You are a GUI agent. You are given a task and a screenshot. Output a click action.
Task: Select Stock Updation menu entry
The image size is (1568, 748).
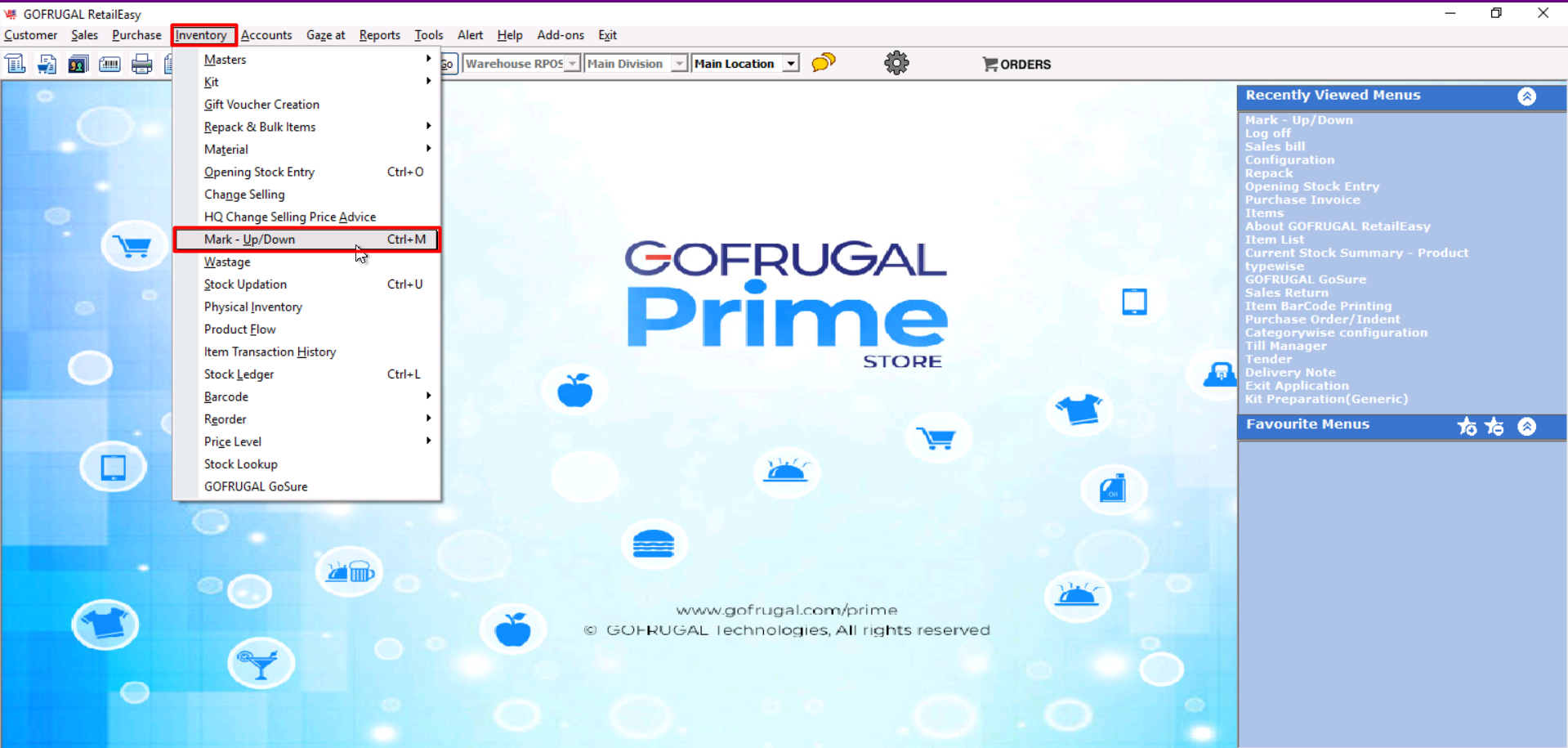pyautogui.click(x=307, y=284)
